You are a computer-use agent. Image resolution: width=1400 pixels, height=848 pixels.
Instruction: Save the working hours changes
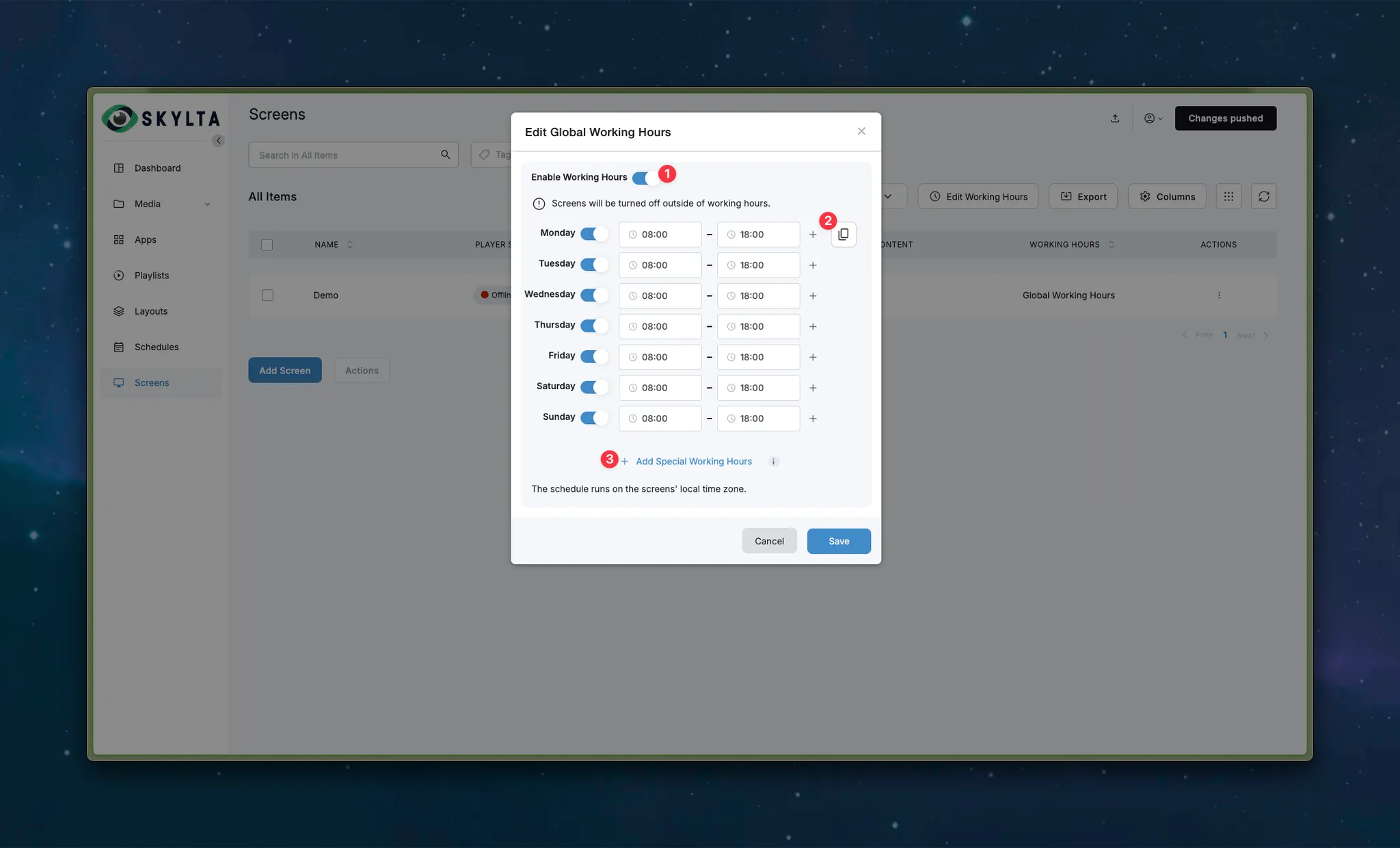839,541
